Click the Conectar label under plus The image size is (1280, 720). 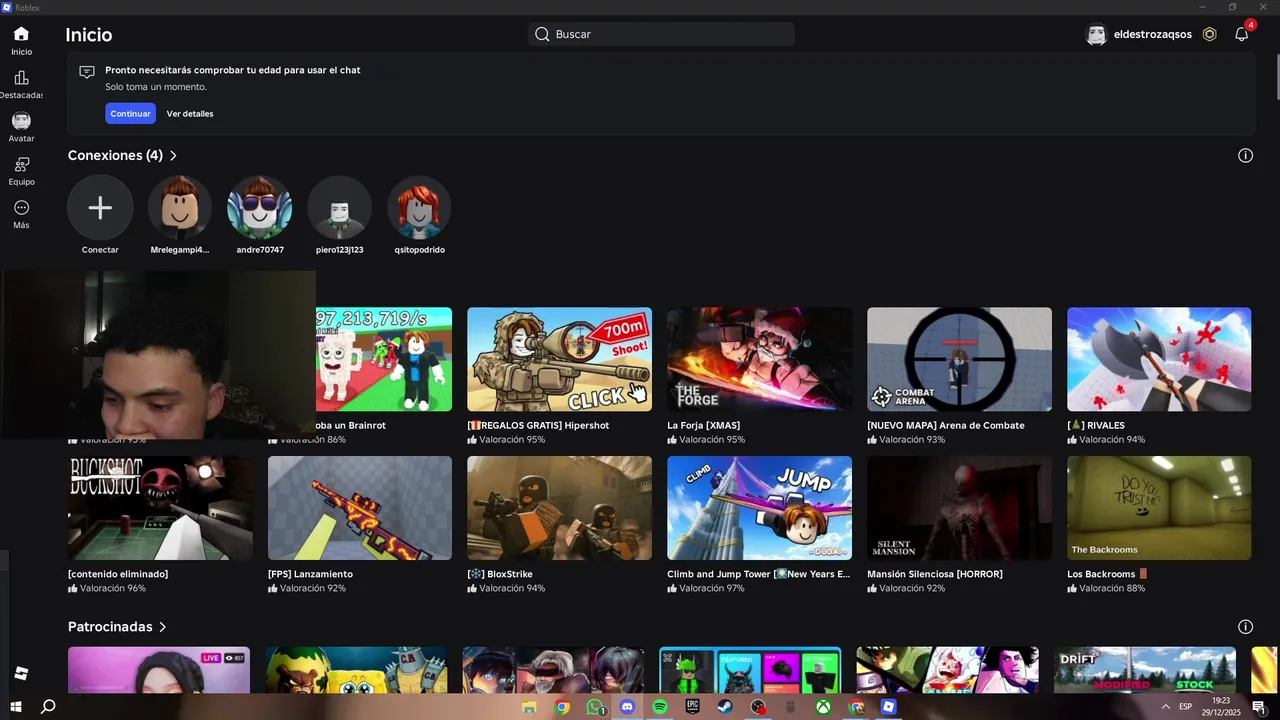pyautogui.click(x=100, y=250)
